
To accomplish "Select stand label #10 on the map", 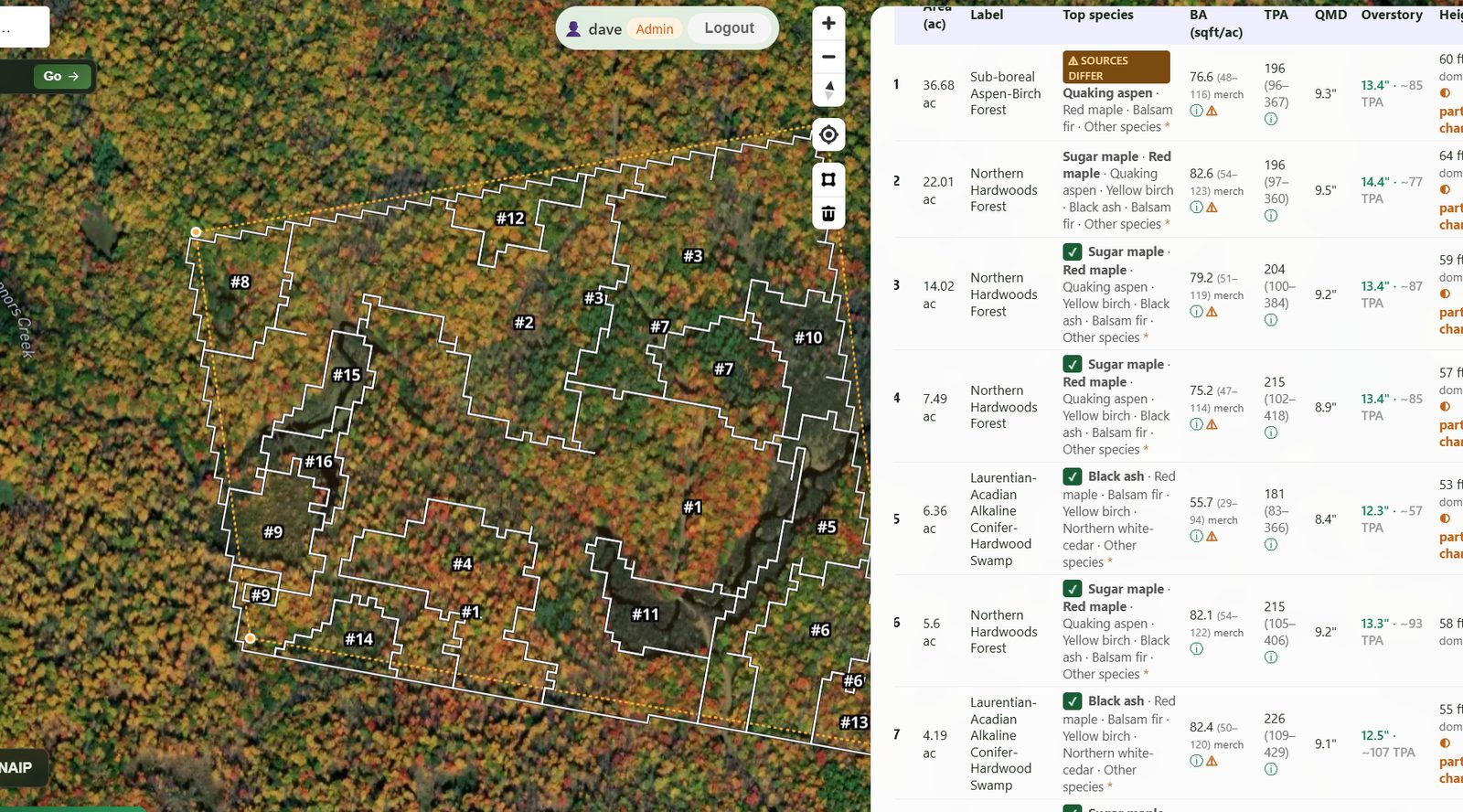I will point(808,337).
